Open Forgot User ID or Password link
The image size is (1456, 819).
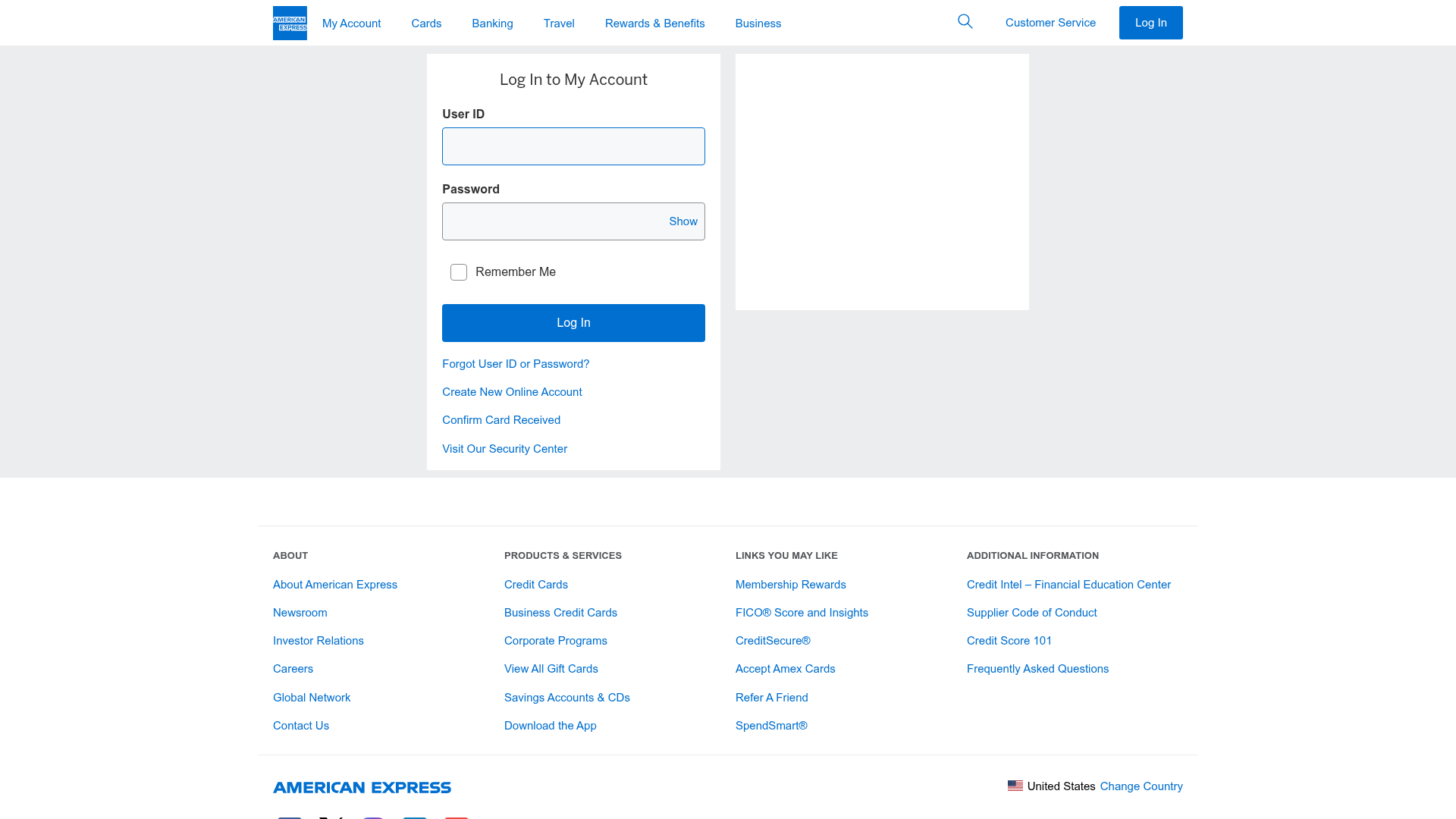click(516, 364)
